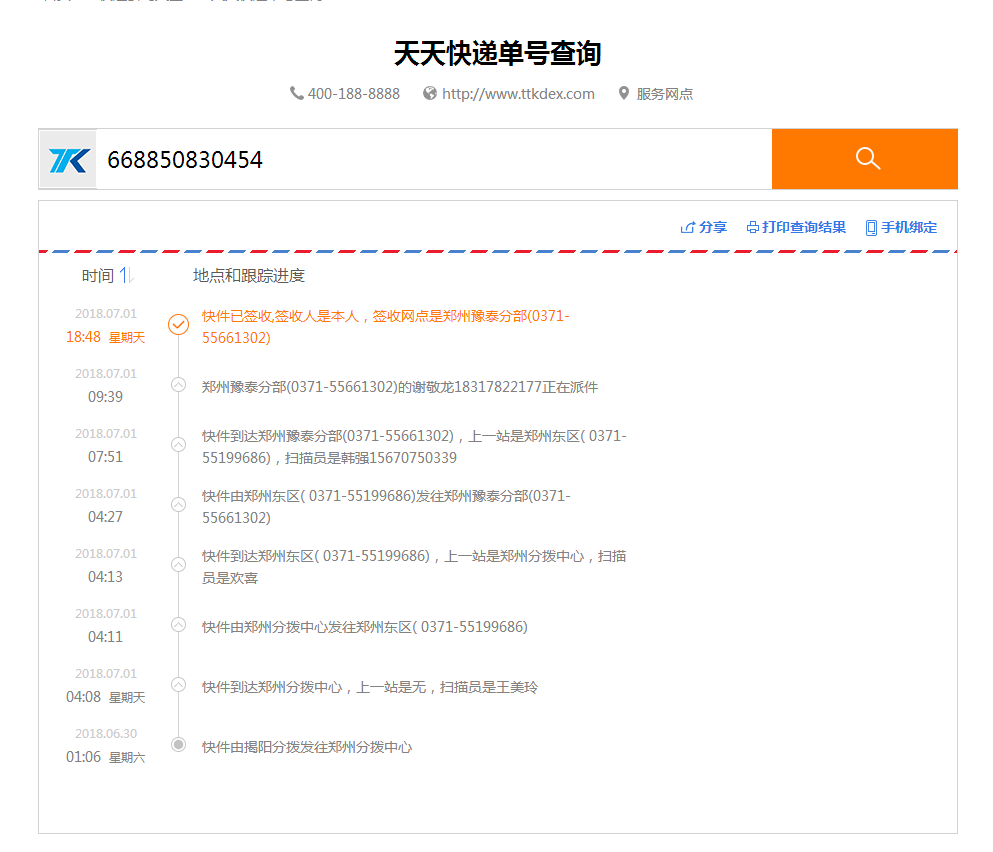The height and width of the screenshot is (852, 993).
Task: Click the orange 快件已签收 status text
Action: [x=386, y=327]
